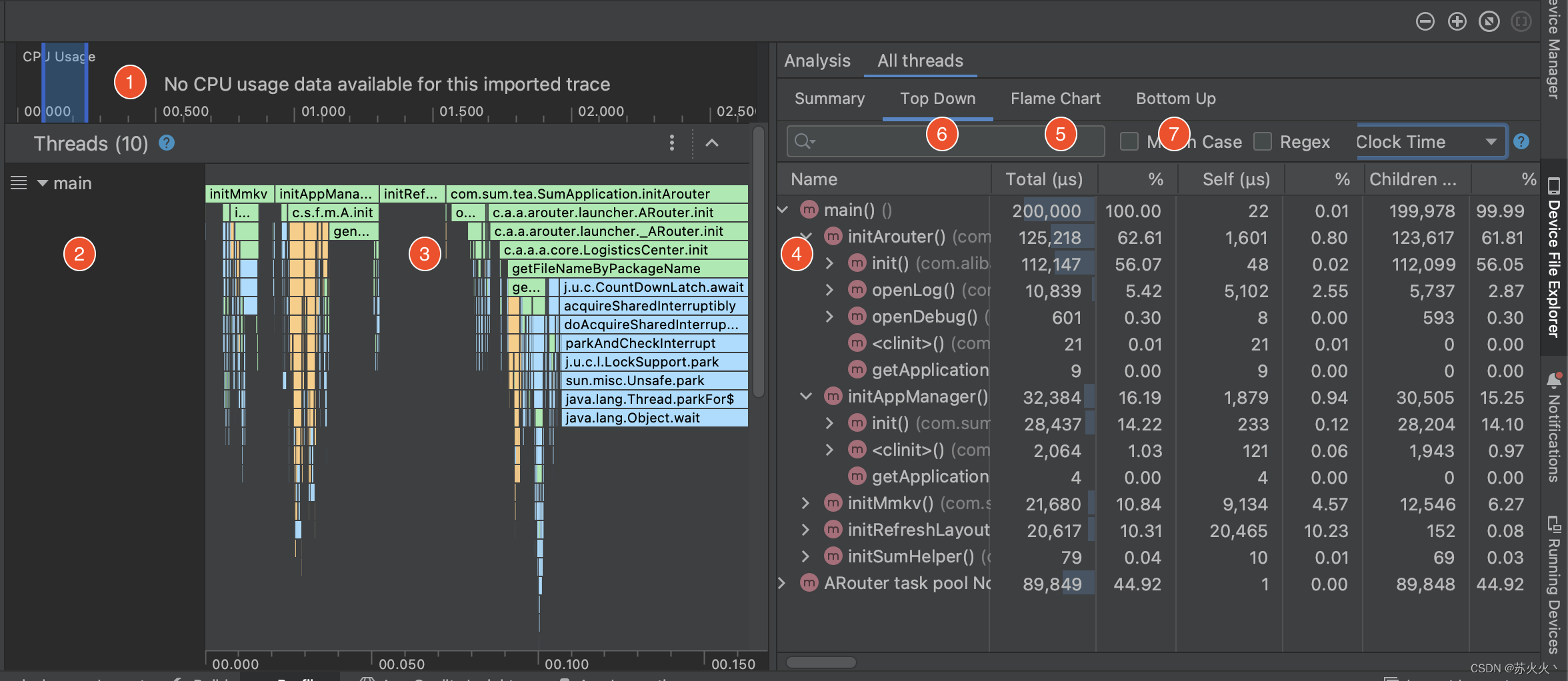This screenshot has height=681, width=1568.
Task: Select the parkAndCheckInterrupt block
Action: [x=654, y=343]
